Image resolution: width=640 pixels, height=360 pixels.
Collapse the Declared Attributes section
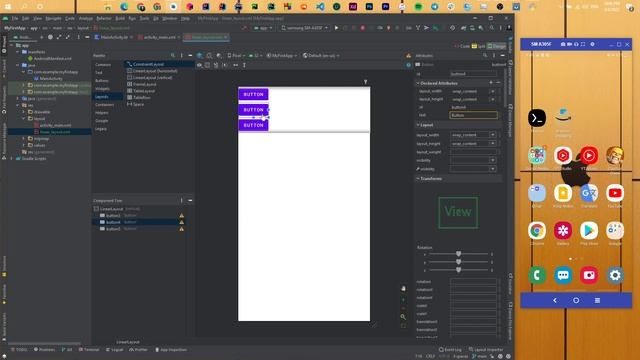(418, 83)
